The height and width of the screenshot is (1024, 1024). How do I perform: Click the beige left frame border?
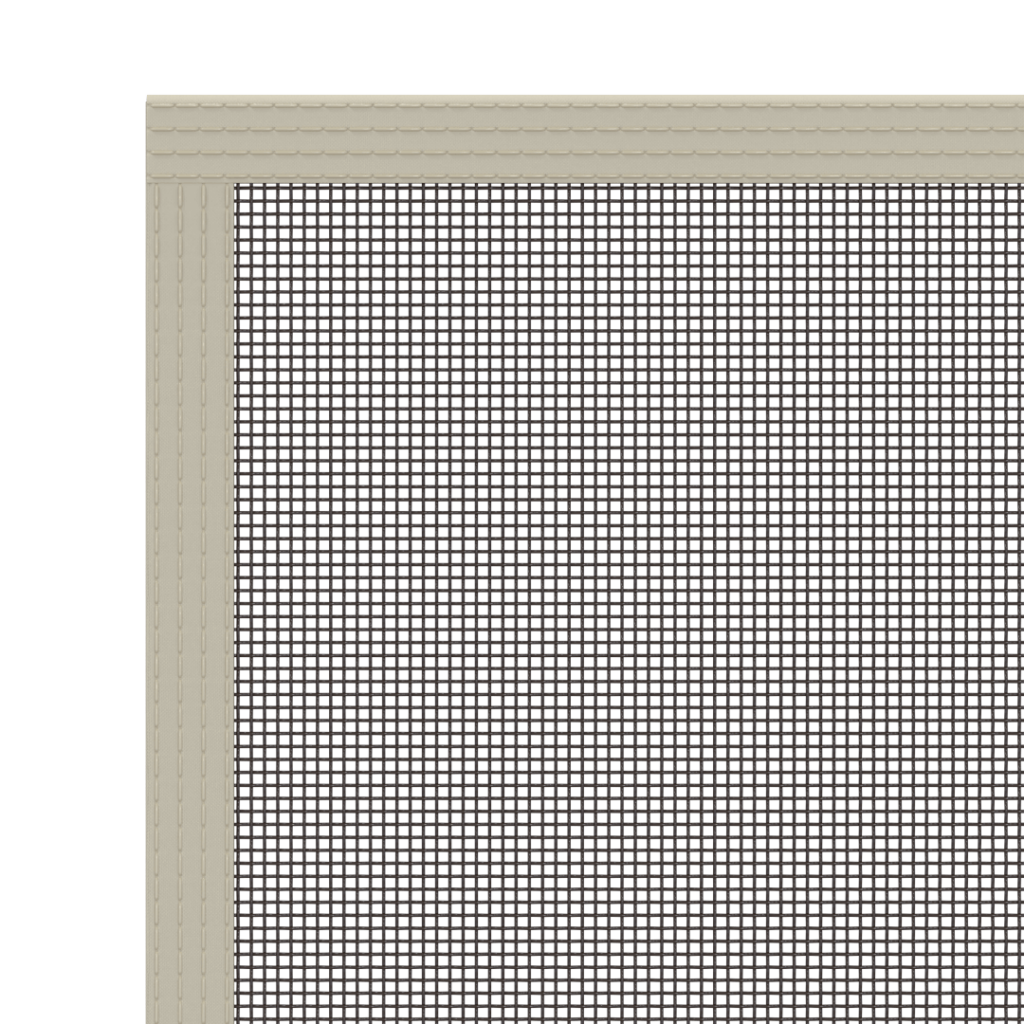(190, 600)
